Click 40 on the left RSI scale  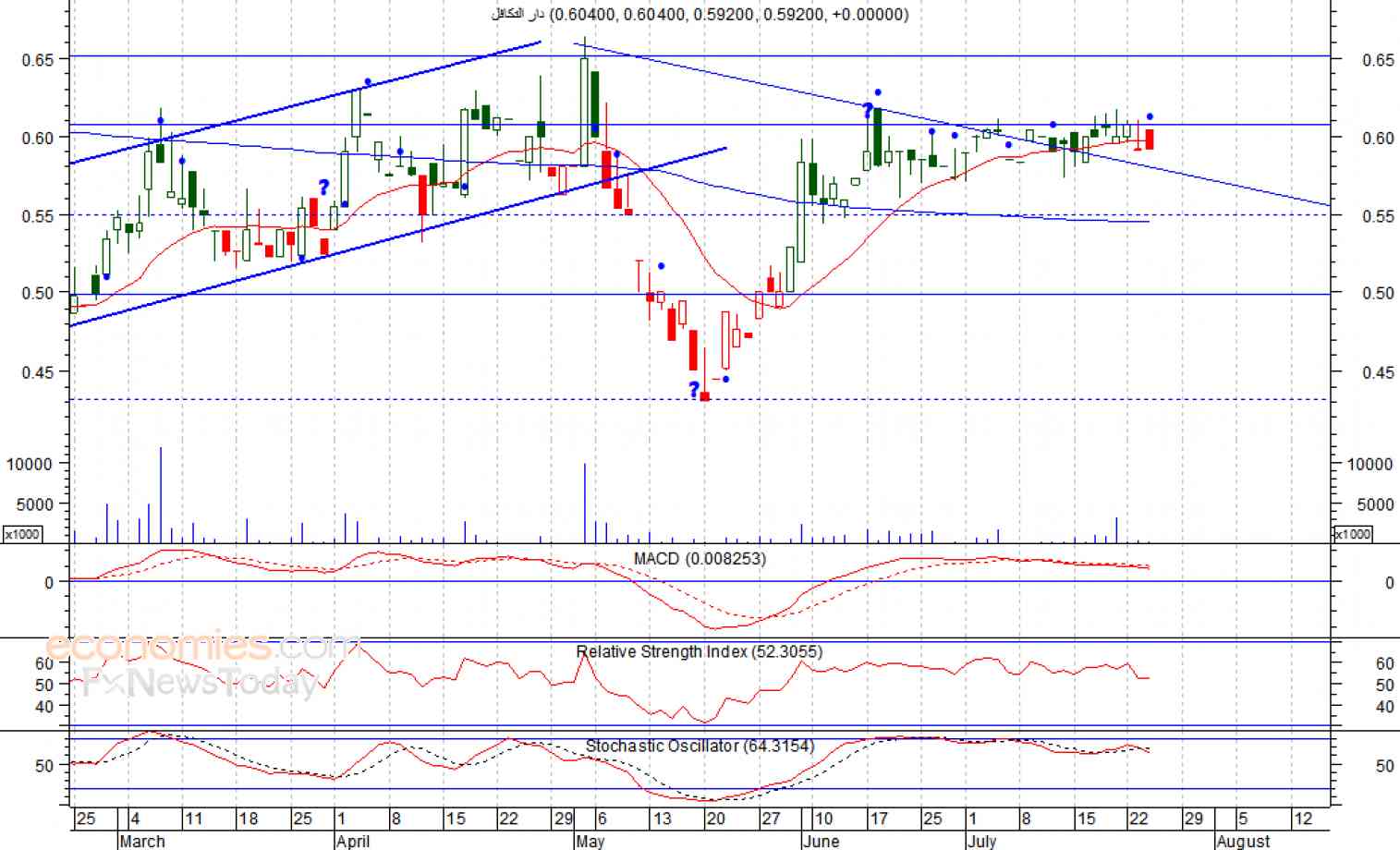(x=44, y=707)
